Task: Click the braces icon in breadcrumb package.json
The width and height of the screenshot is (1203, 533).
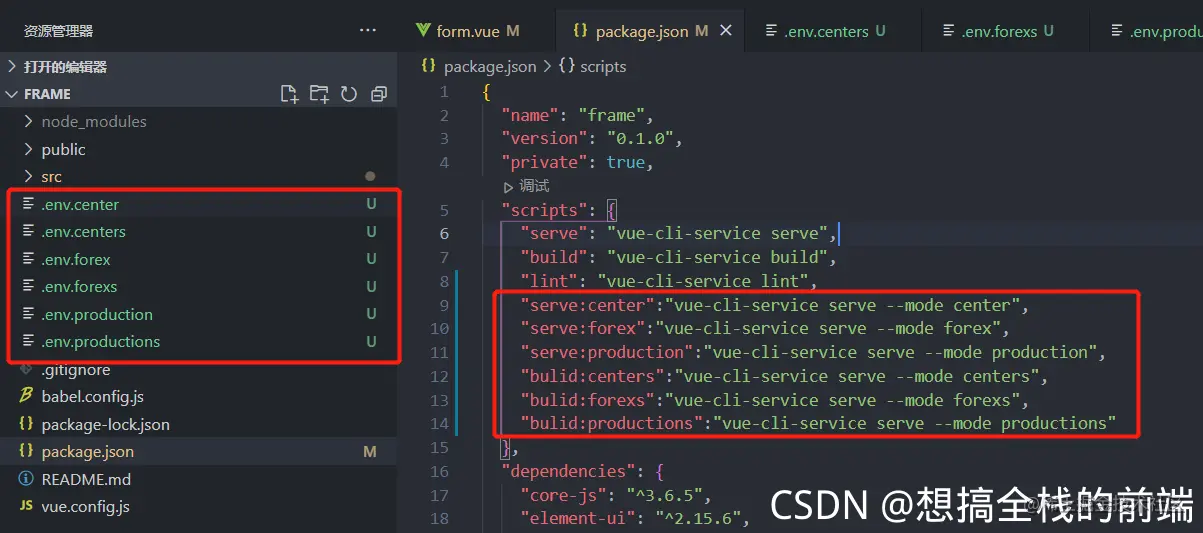Action: (x=429, y=66)
